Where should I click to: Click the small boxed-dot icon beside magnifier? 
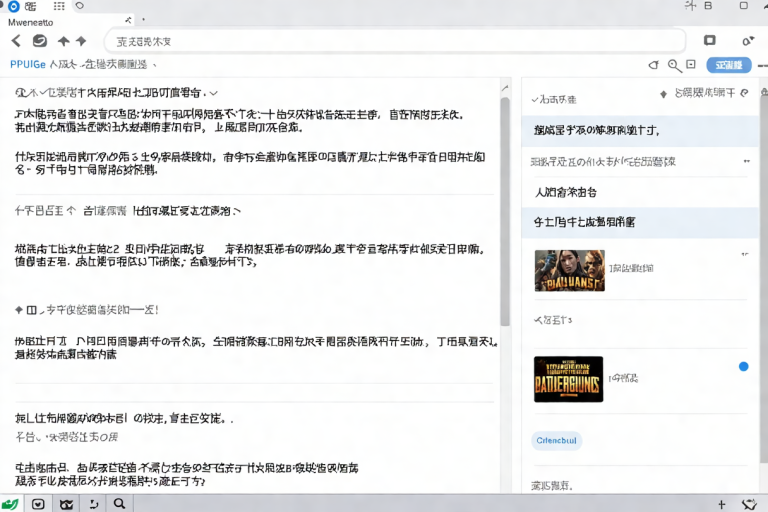[691, 64]
